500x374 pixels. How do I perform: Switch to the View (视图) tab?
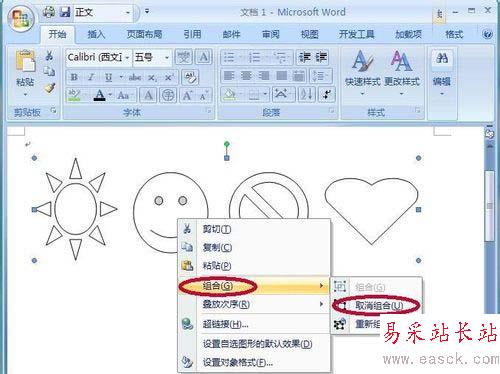[x=309, y=34]
